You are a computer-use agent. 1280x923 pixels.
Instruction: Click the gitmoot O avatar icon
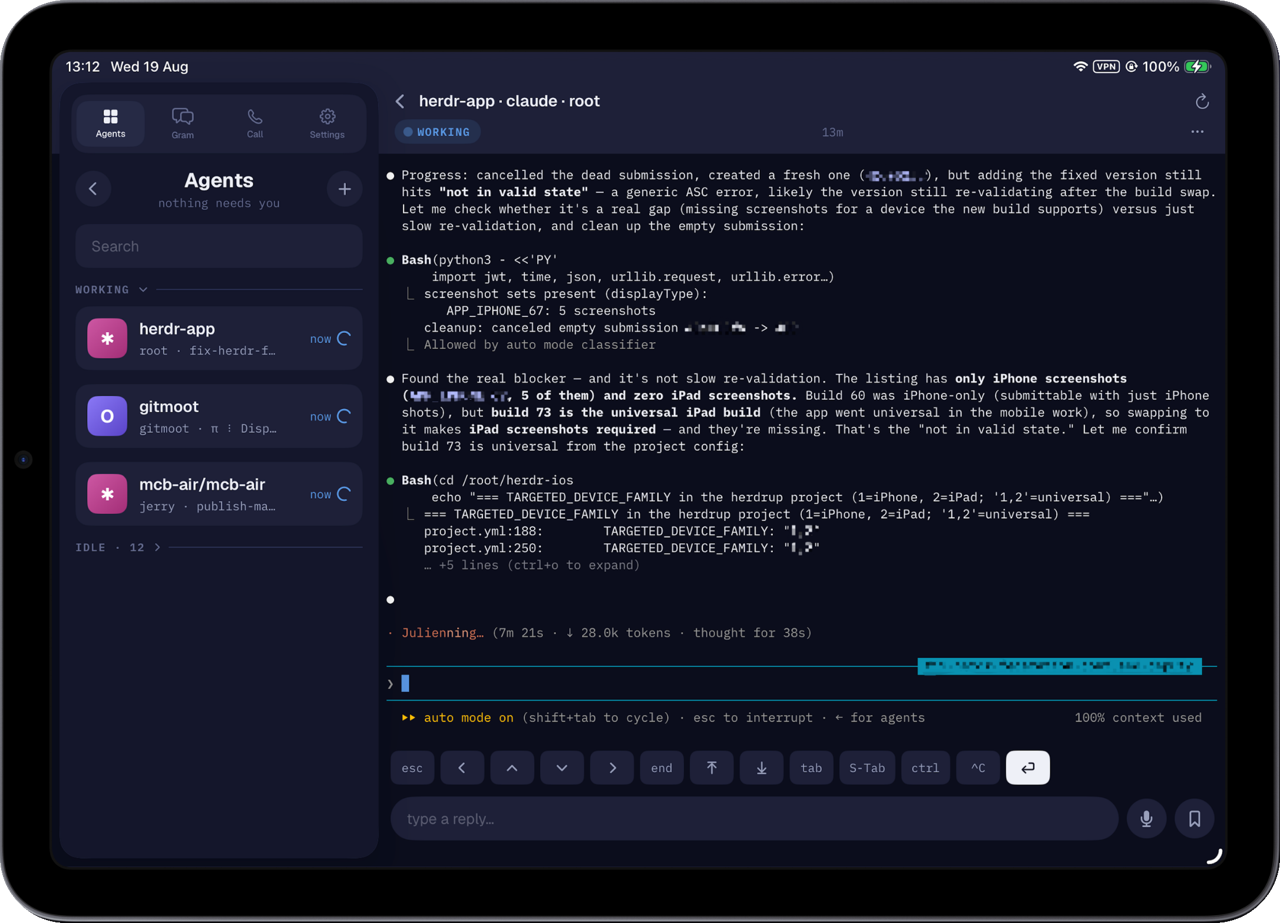point(107,416)
